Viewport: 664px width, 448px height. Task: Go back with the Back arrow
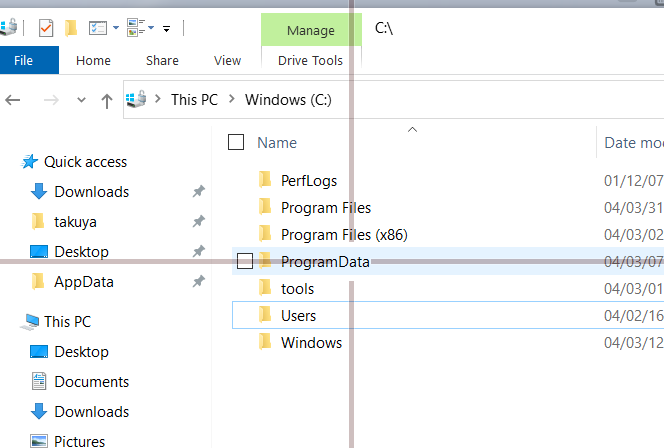[x=13, y=100]
